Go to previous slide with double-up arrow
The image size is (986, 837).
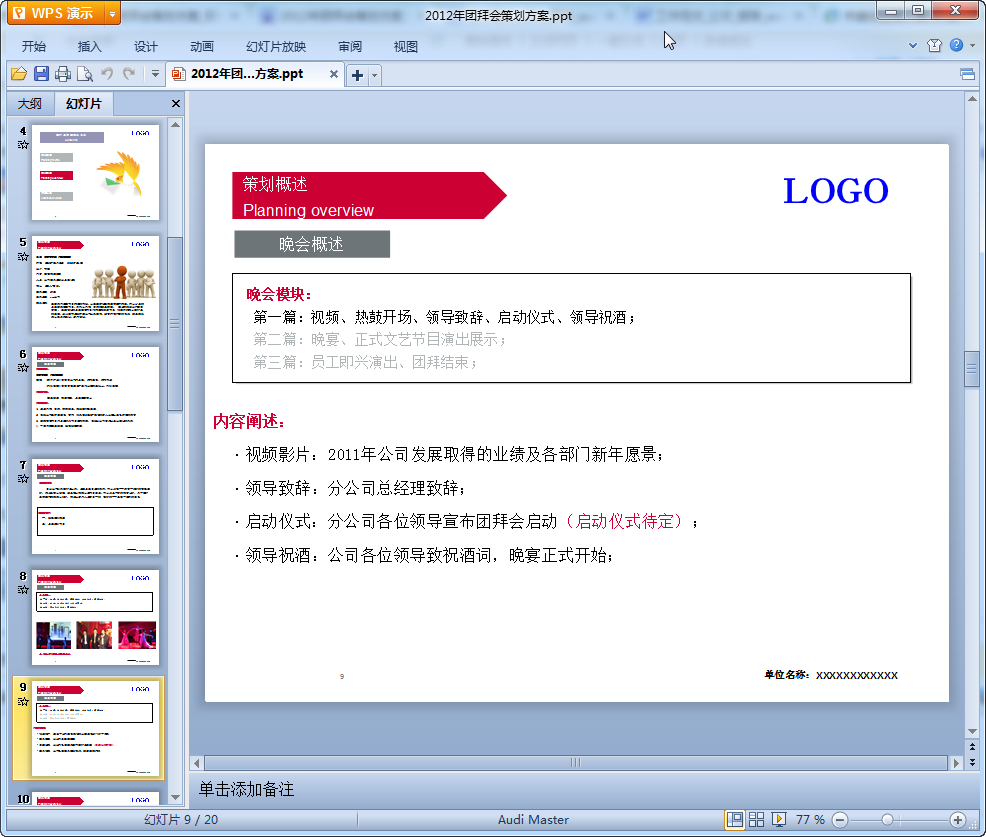[972, 747]
